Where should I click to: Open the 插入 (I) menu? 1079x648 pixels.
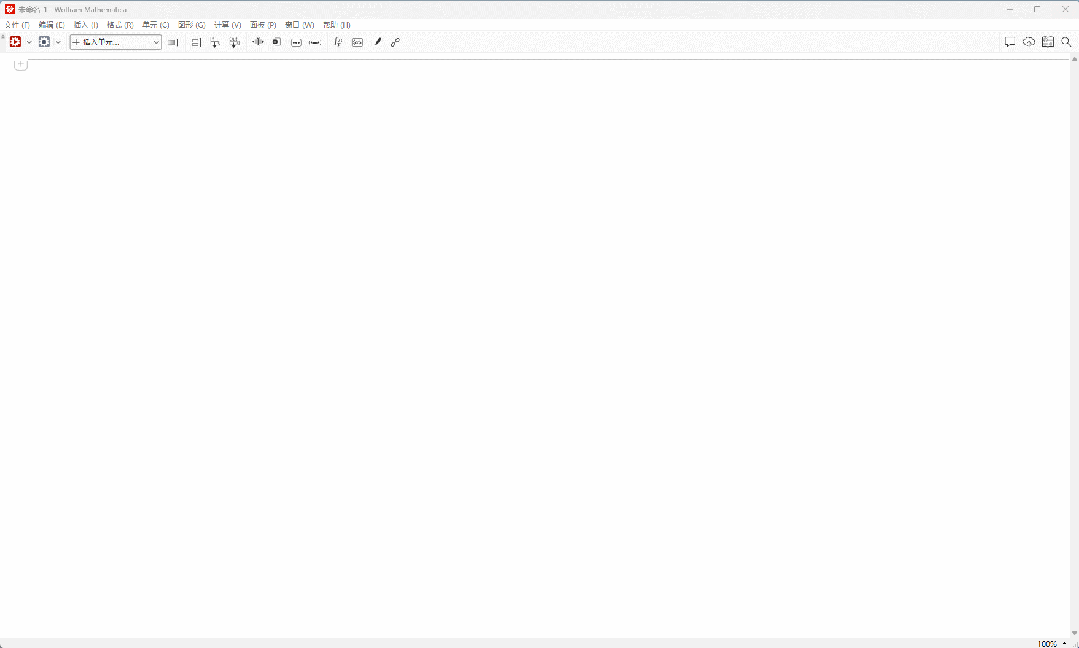pyautogui.click(x=86, y=25)
